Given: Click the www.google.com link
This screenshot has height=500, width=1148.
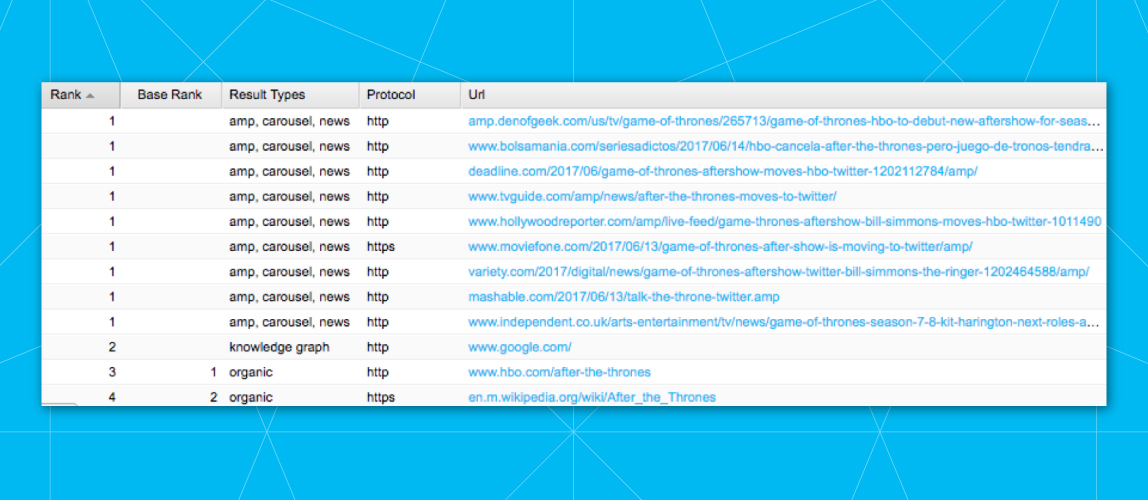Looking at the screenshot, I should click(520, 347).
